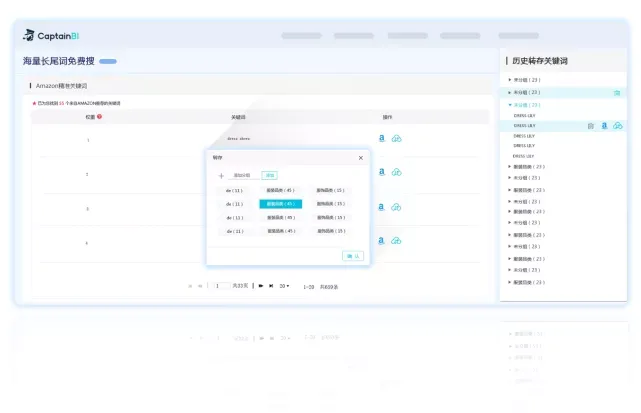
Task: Click the Amazon icon on the highlighted DRESS LILY row
Action: [604, 126]
